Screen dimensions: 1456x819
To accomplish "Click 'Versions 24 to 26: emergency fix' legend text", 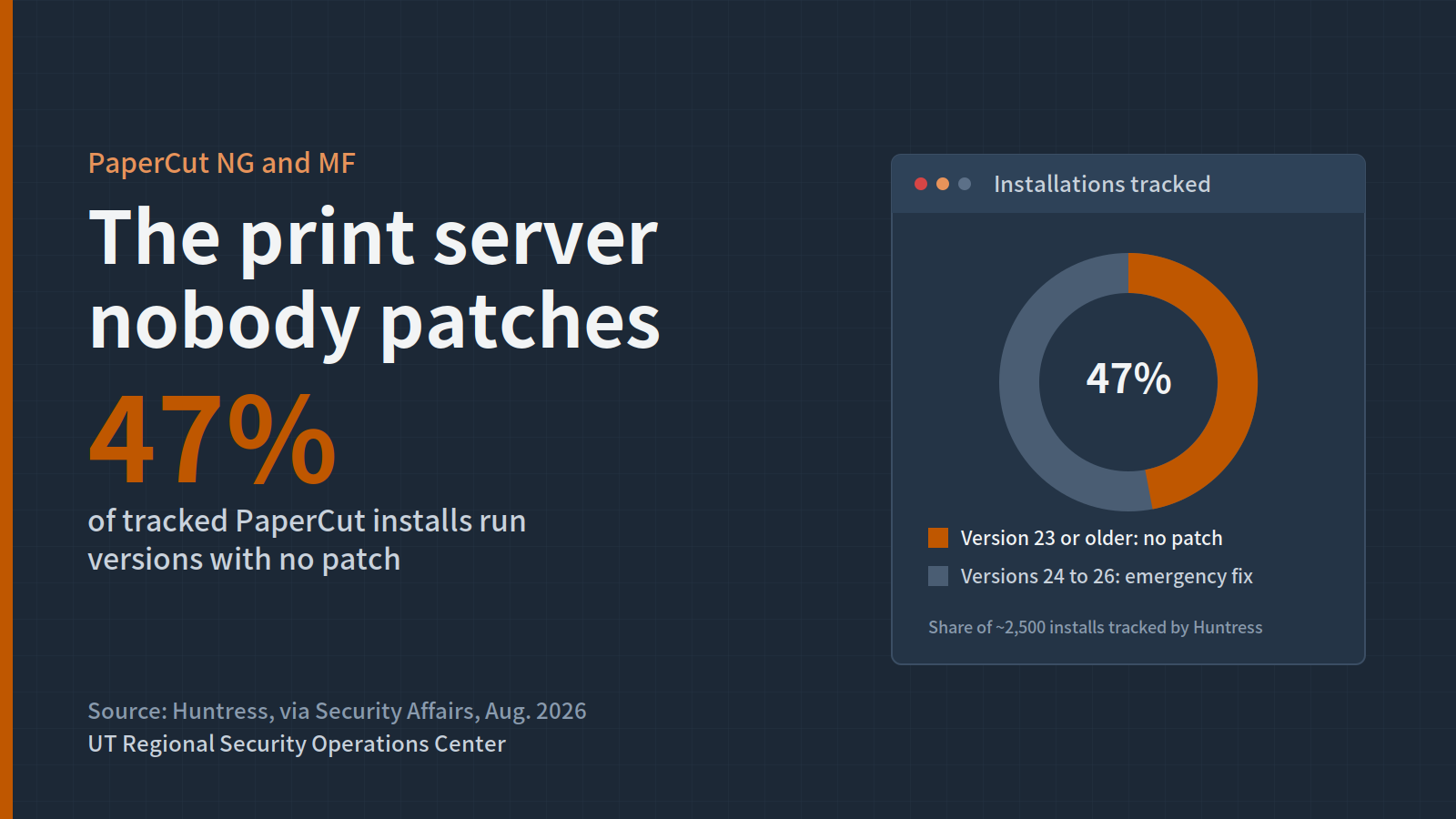I will click(x=1107, y=576).
